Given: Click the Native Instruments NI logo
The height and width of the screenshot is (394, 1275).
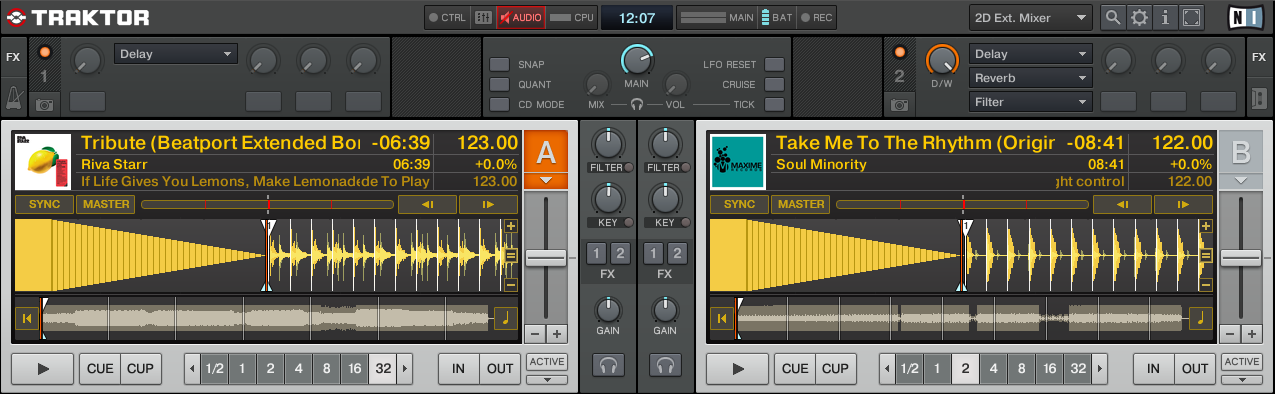Looking at the screenshot, I should click(x=1245, y=17).
